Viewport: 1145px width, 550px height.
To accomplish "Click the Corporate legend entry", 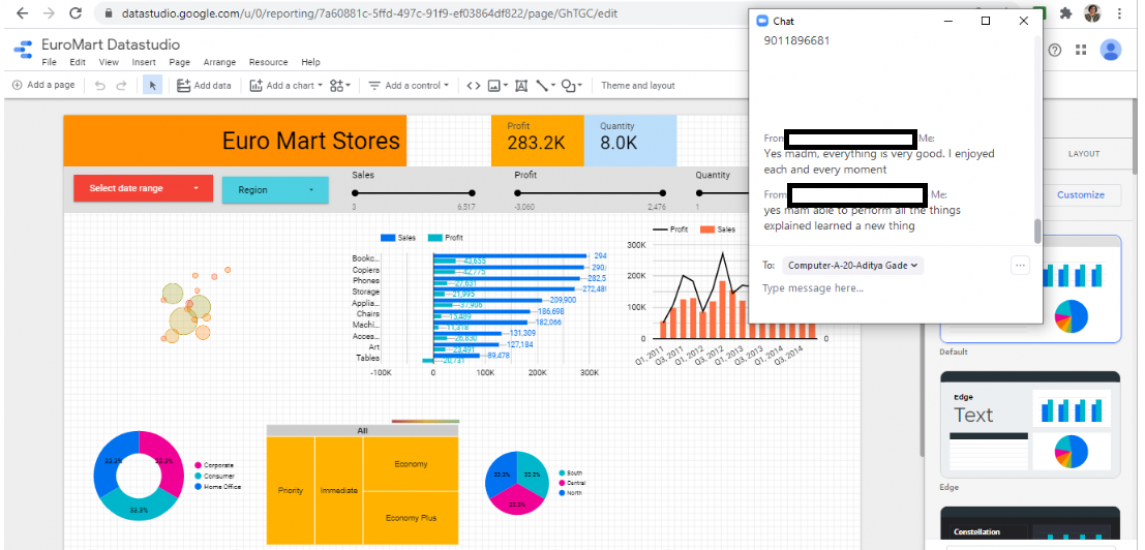I will pyautogui.click(x=214, y=465).
